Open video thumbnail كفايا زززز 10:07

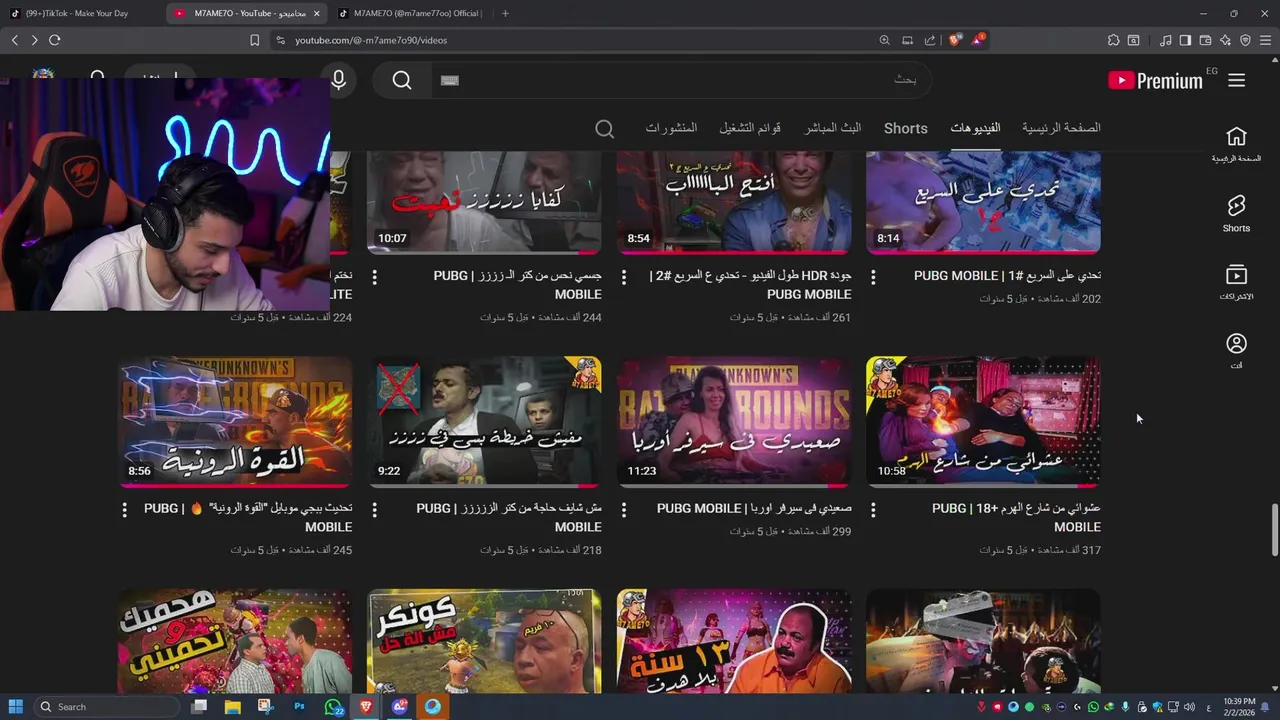coord(484,202)
